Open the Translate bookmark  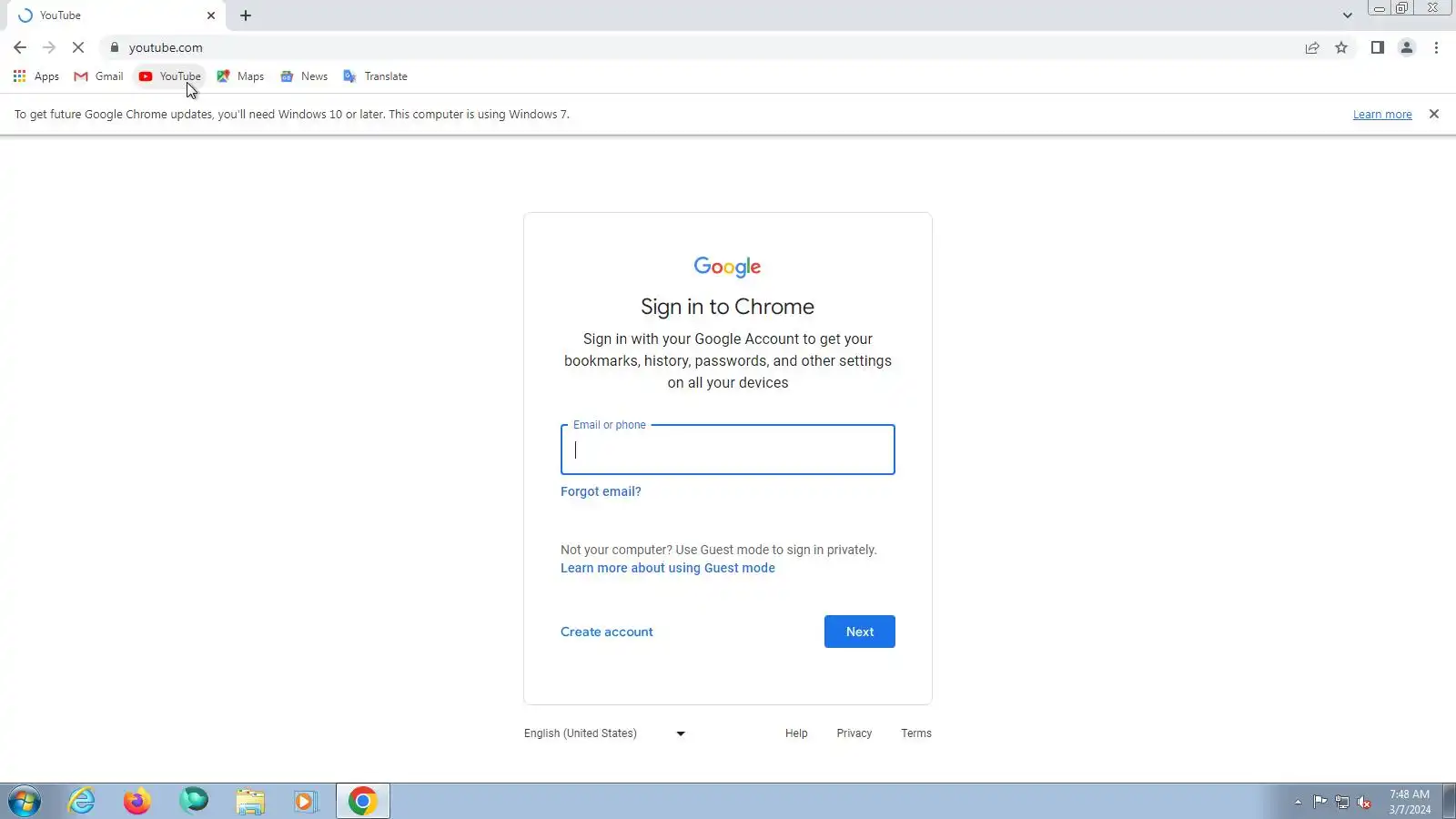pos(375,76)
